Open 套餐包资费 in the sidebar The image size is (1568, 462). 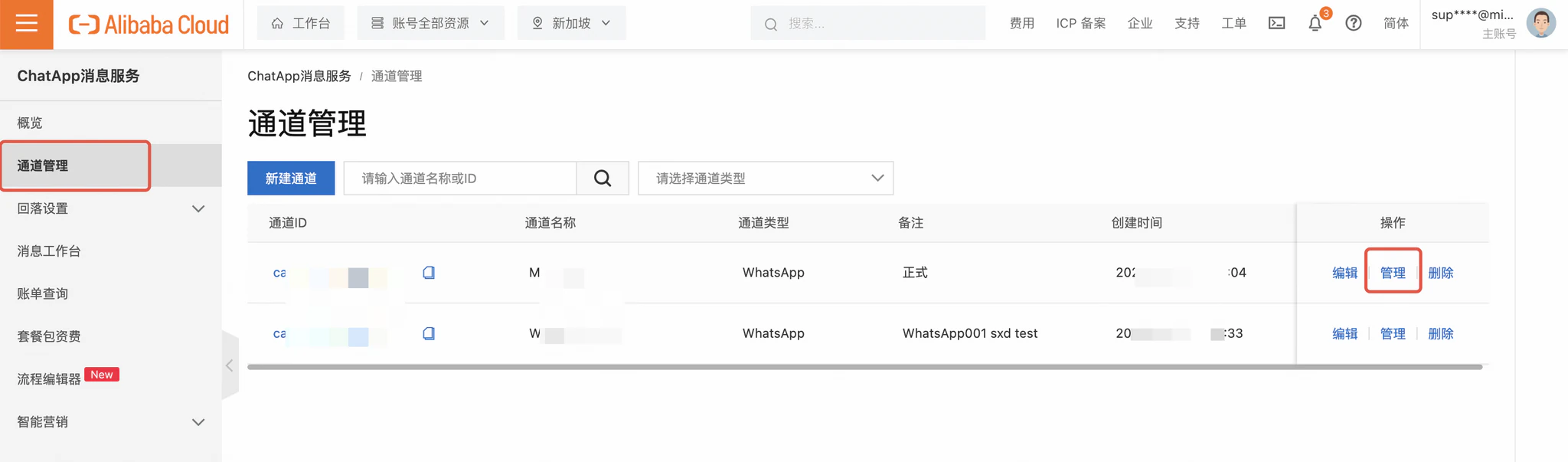click(x=49, y=336)
